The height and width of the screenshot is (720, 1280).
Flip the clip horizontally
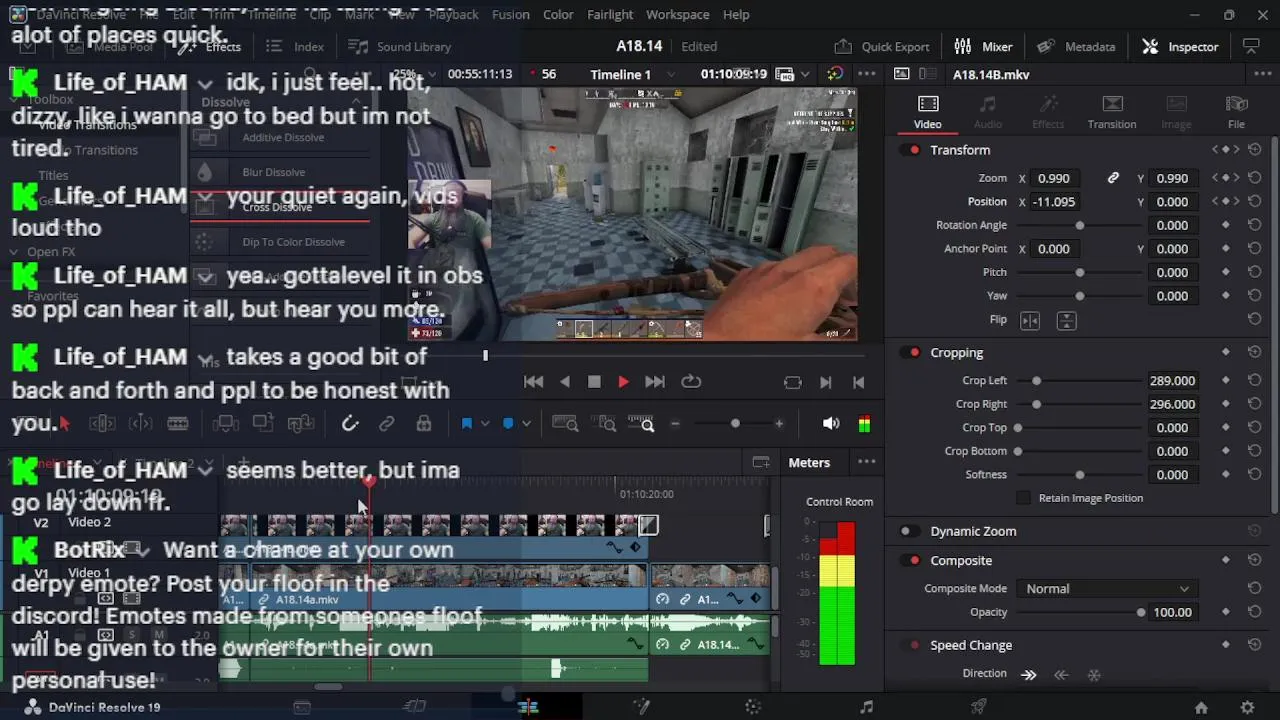click(x=1030, y=320)
